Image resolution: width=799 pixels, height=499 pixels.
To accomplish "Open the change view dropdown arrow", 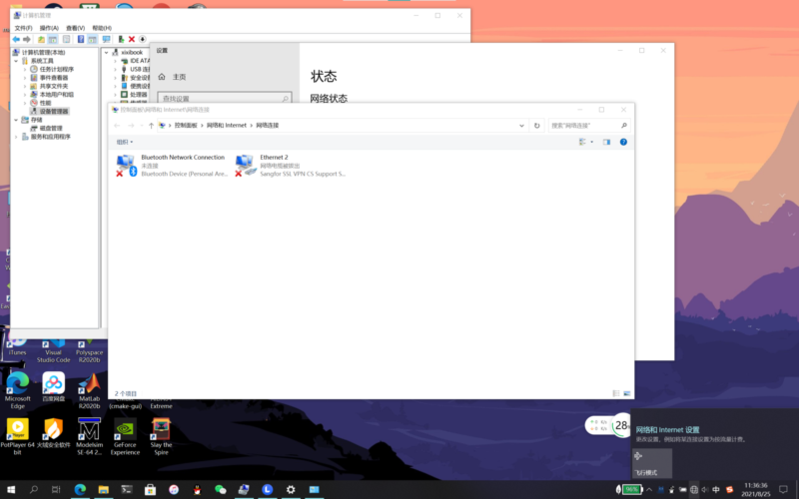I will (592, 142).
